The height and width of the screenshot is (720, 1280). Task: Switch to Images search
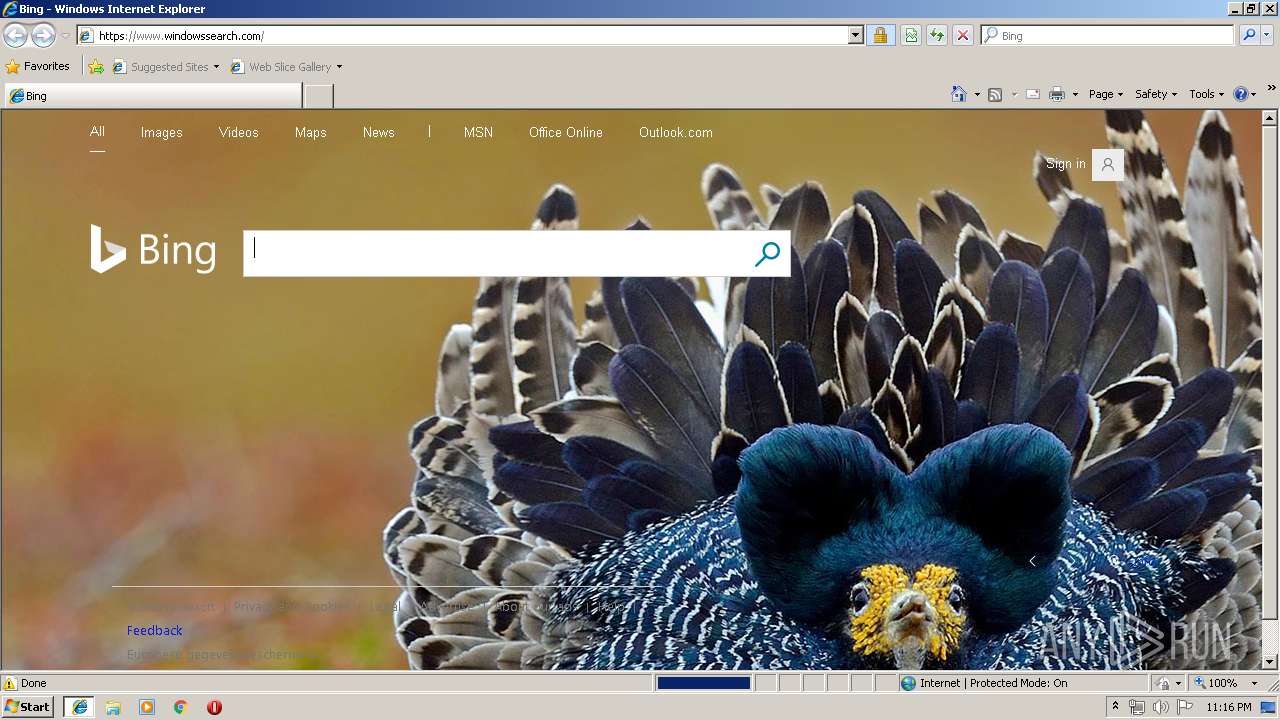161,132
